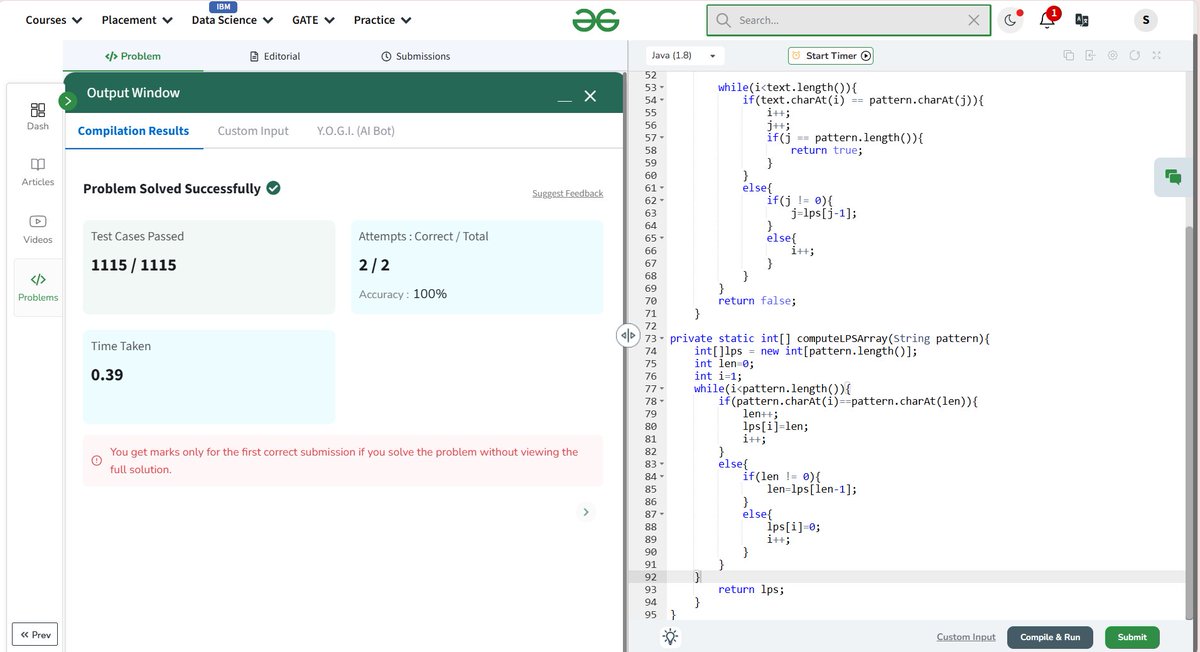Viewport: 1200px width, 652px height.
Task: Click the panel splitter handle
Action: click(x=628, y=336)
